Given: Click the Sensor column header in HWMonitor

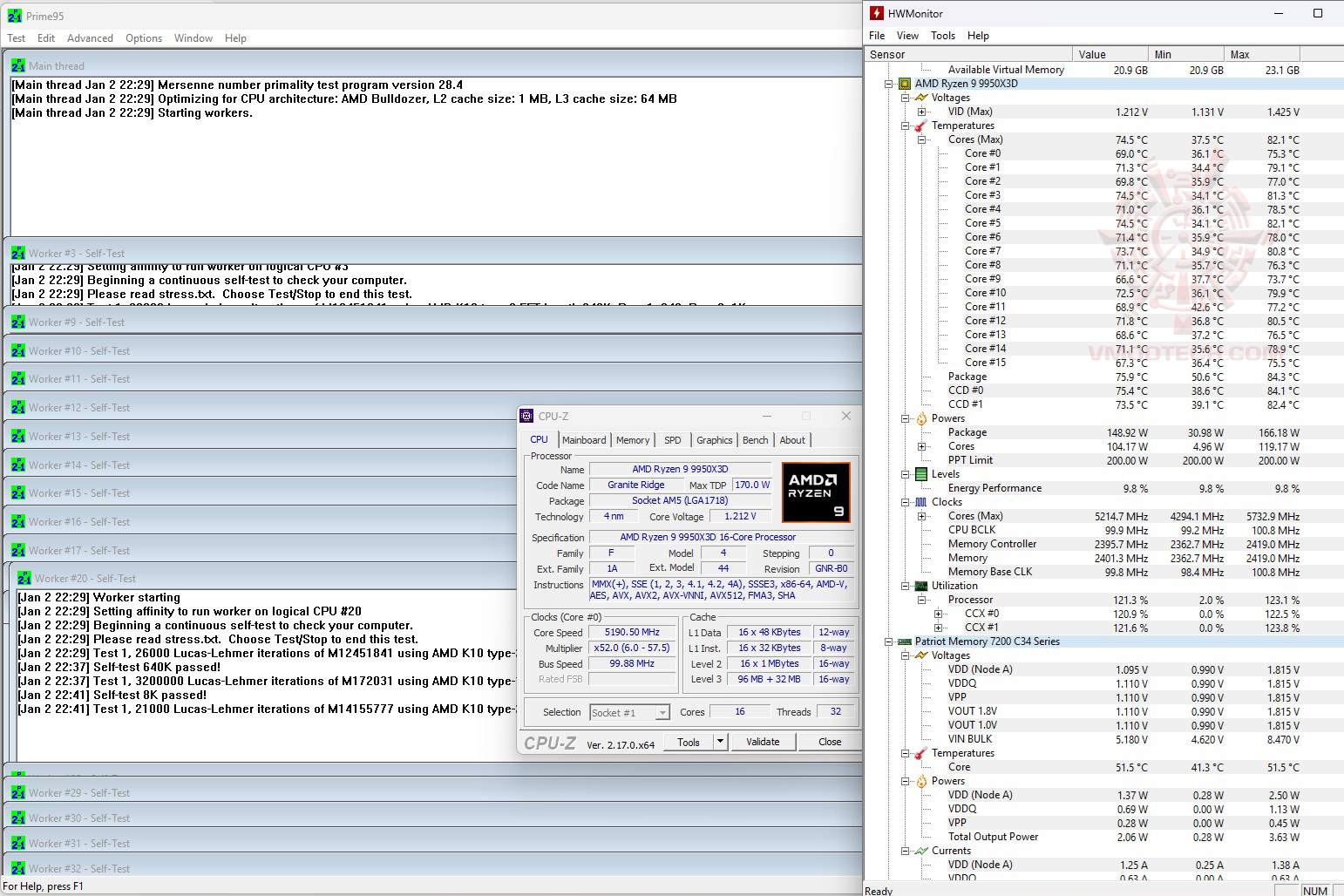Looking at the screenshot, I should (x=968, y=54).
